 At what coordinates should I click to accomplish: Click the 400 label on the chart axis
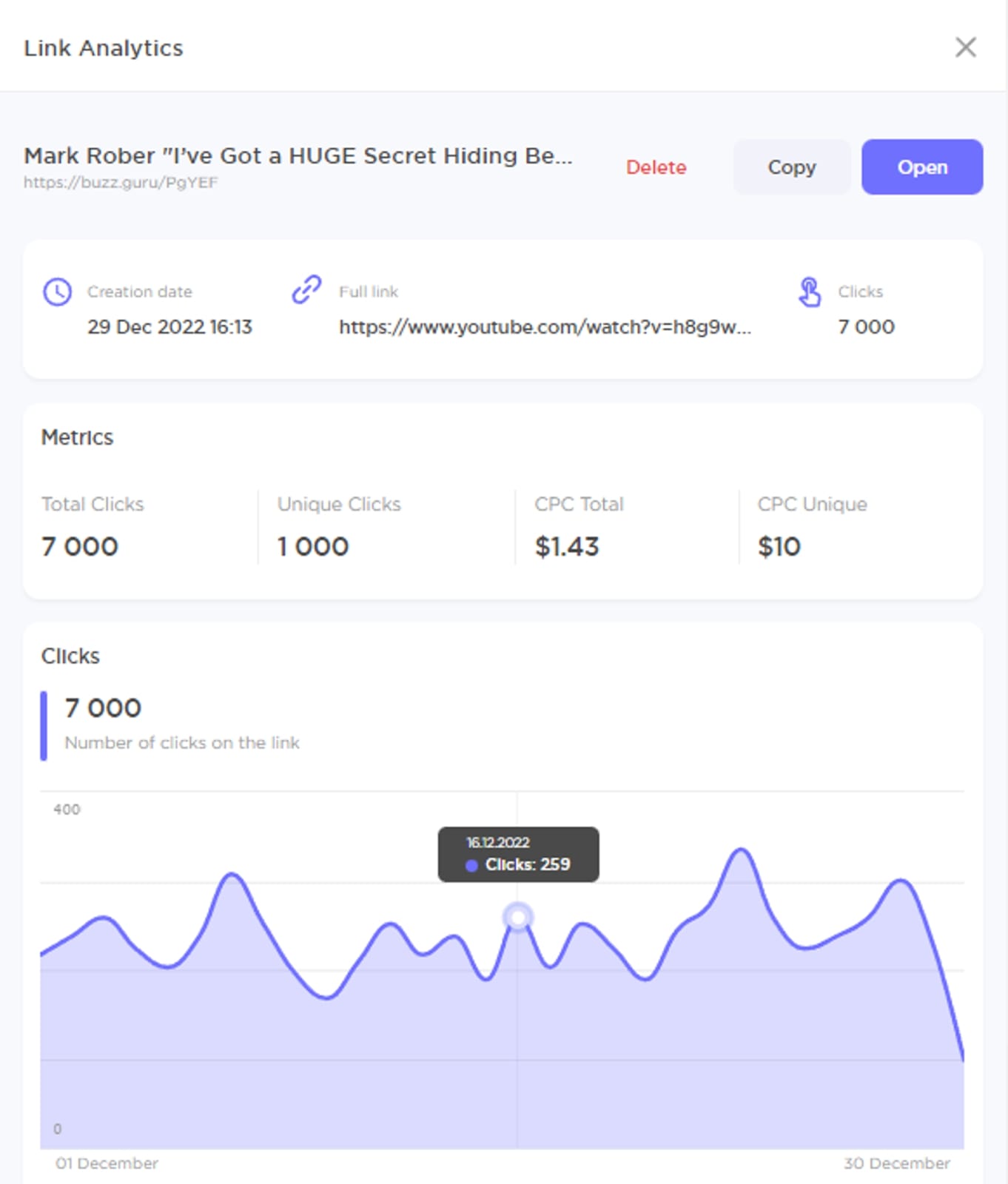coord(67,810)
